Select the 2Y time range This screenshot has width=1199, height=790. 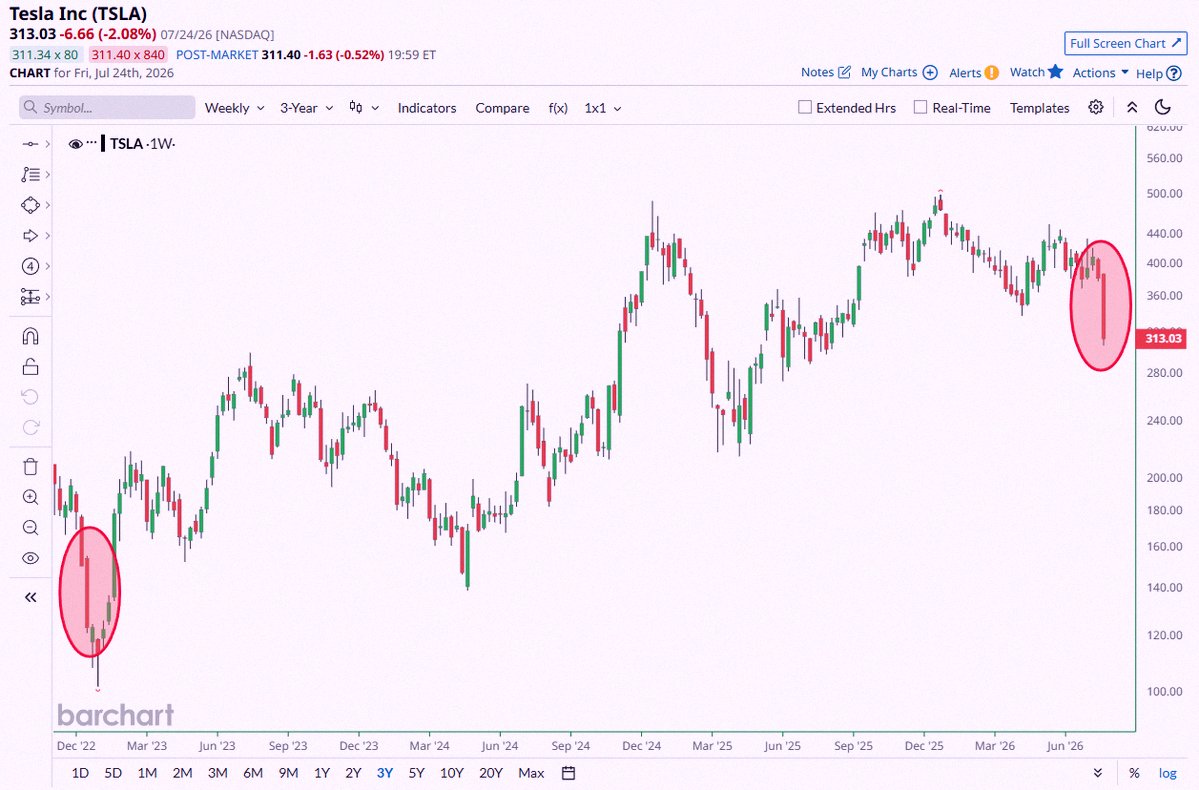pyautogui.click(x=353, y=773)
